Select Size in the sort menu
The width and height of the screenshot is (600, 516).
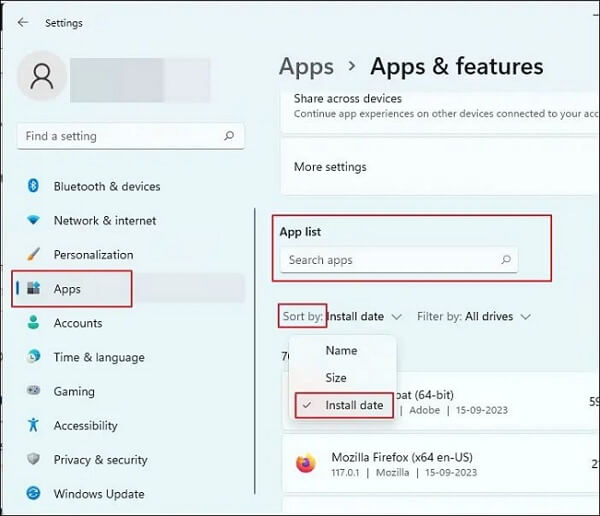pos(336,378)
